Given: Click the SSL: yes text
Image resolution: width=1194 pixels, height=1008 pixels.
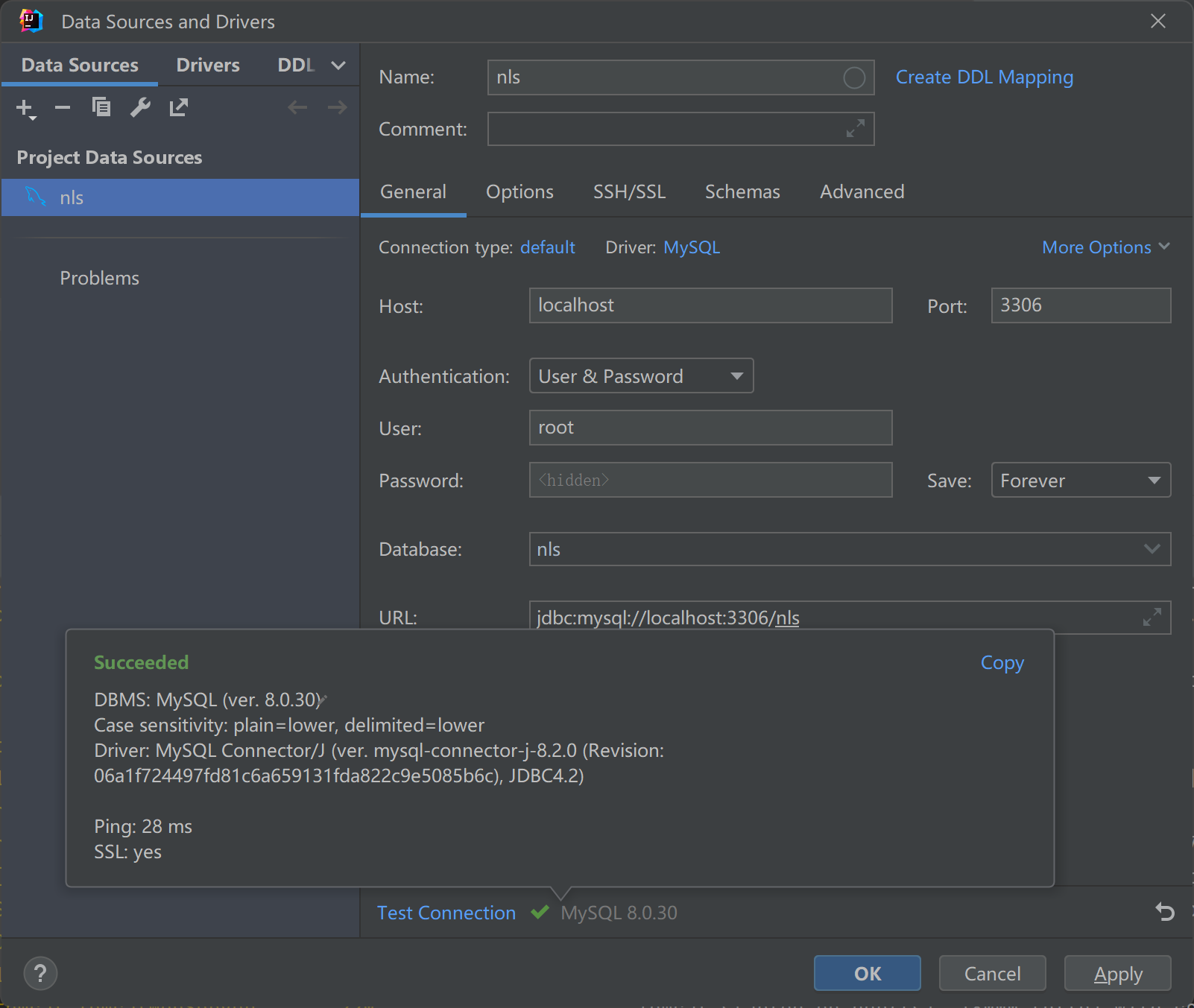Looking at the screenshot, I should pos(127,852).
